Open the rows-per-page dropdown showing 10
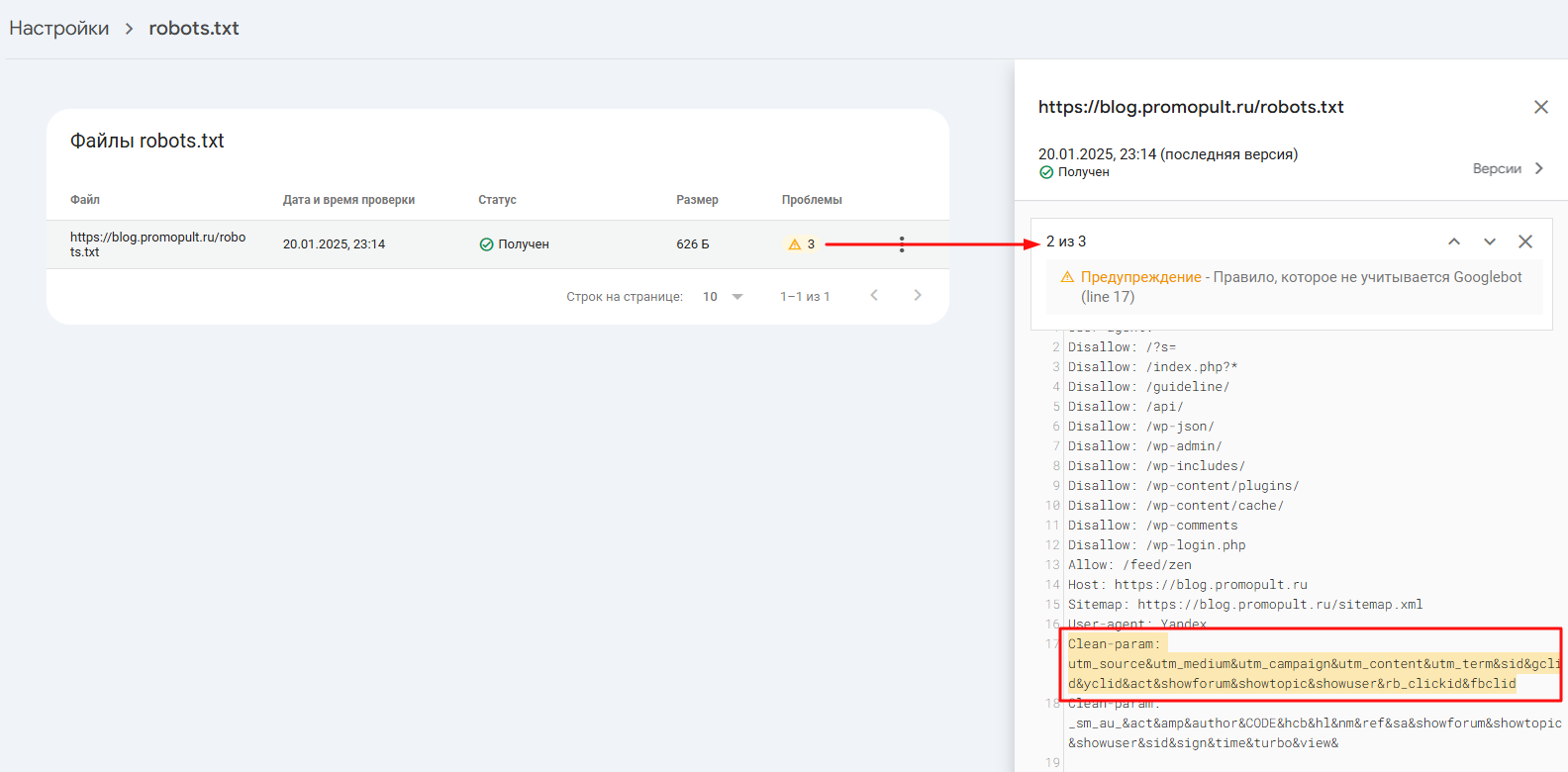 723,296
